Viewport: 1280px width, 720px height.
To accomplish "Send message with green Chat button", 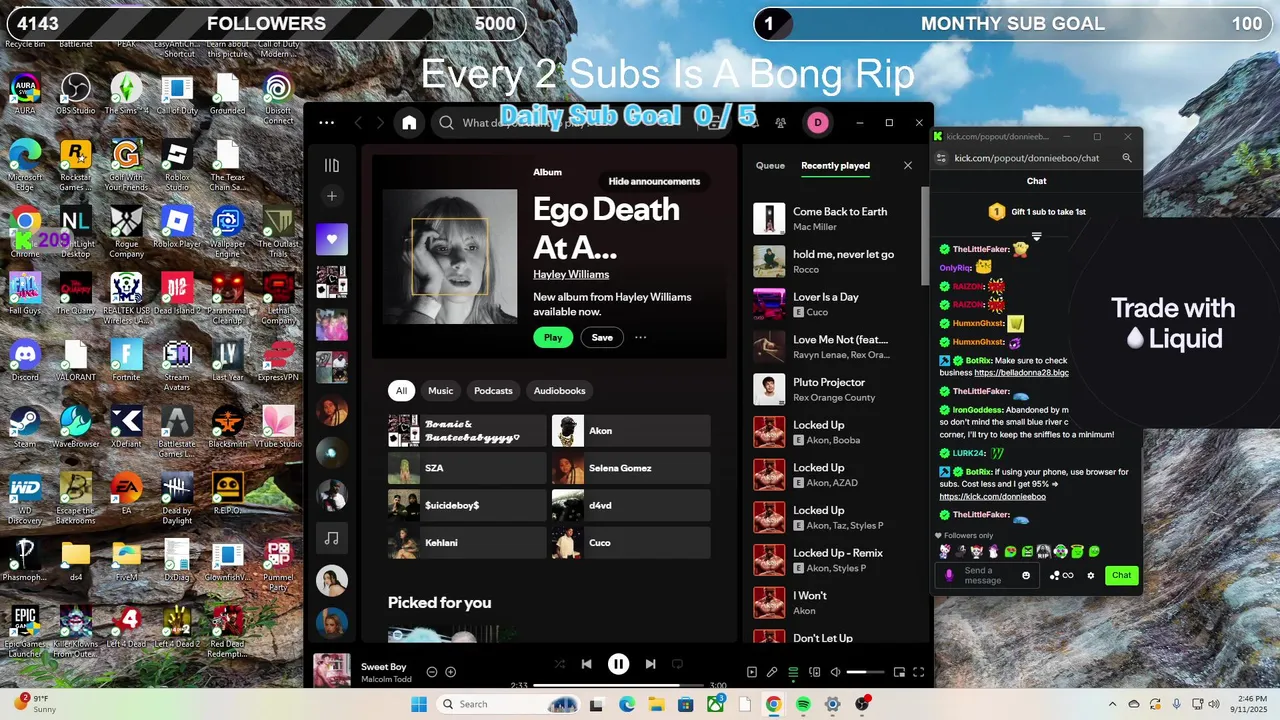I will [1122, 575].
